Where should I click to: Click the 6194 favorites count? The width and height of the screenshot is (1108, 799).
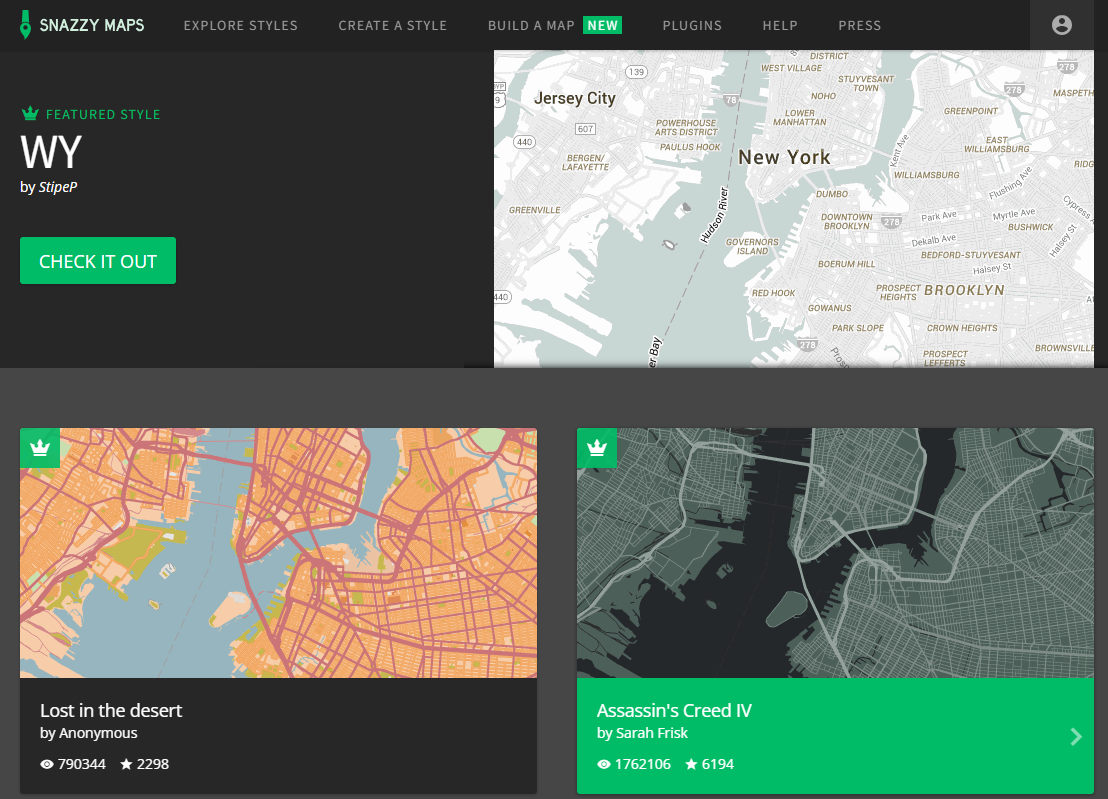coord(718,764)
